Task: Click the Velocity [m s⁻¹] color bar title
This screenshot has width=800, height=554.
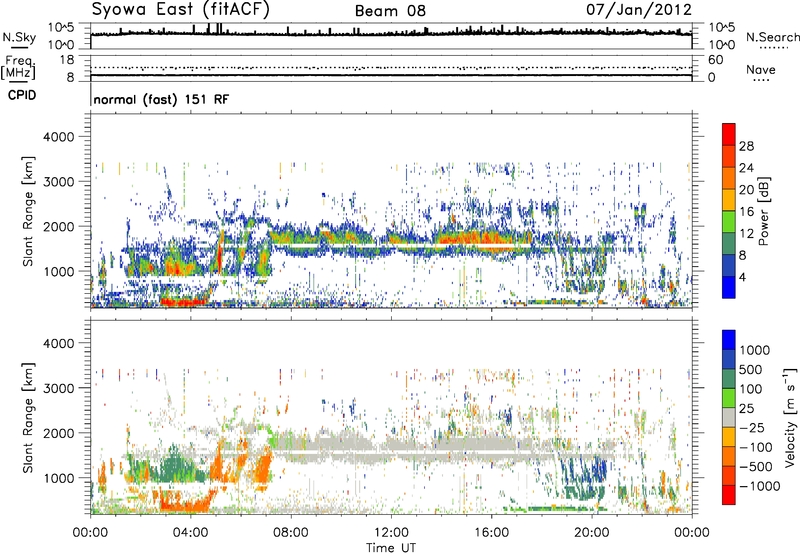Action: click(x=790, y=417)
